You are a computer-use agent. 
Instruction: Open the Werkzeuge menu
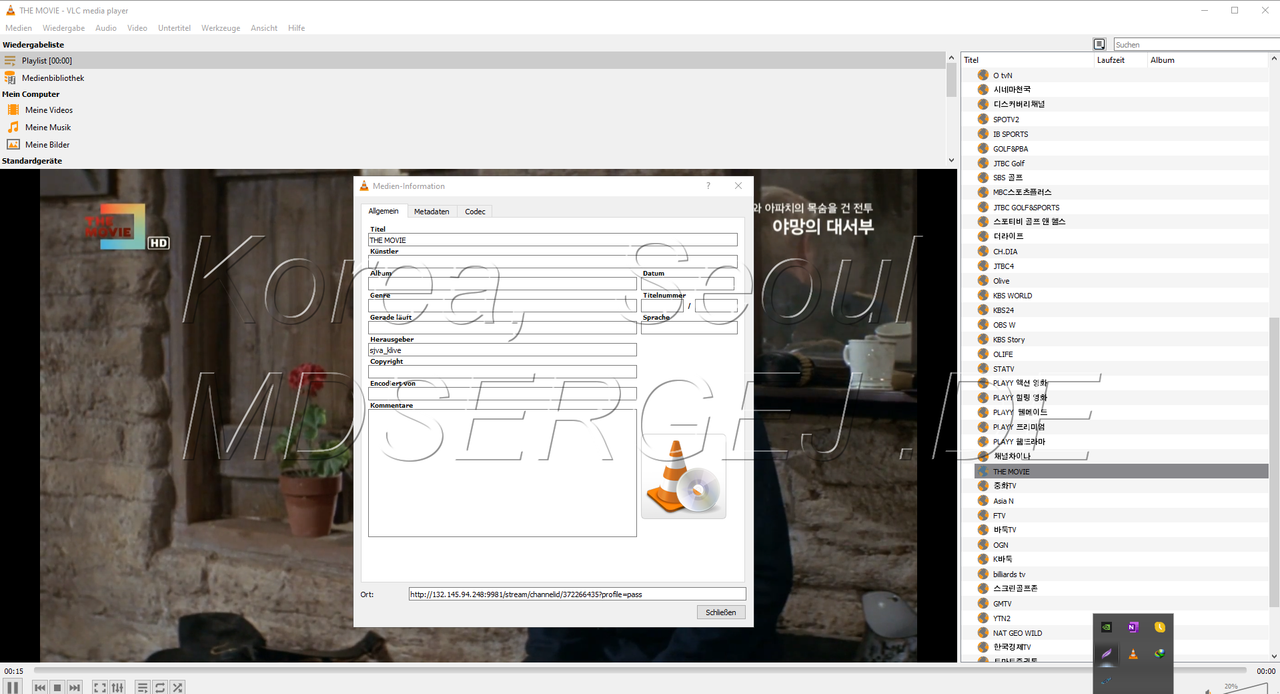(x=221, y=28)
